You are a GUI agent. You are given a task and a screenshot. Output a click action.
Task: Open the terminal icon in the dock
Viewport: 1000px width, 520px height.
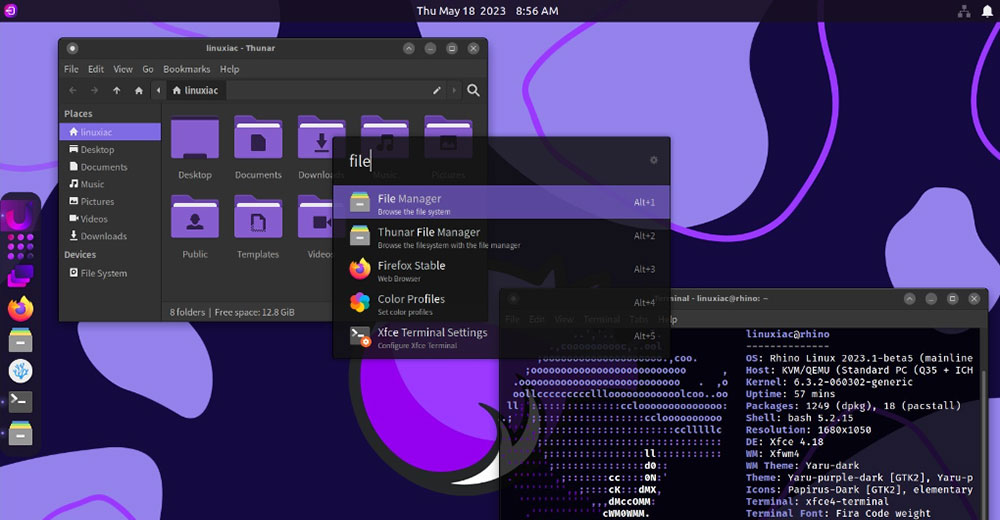point(21,402)
